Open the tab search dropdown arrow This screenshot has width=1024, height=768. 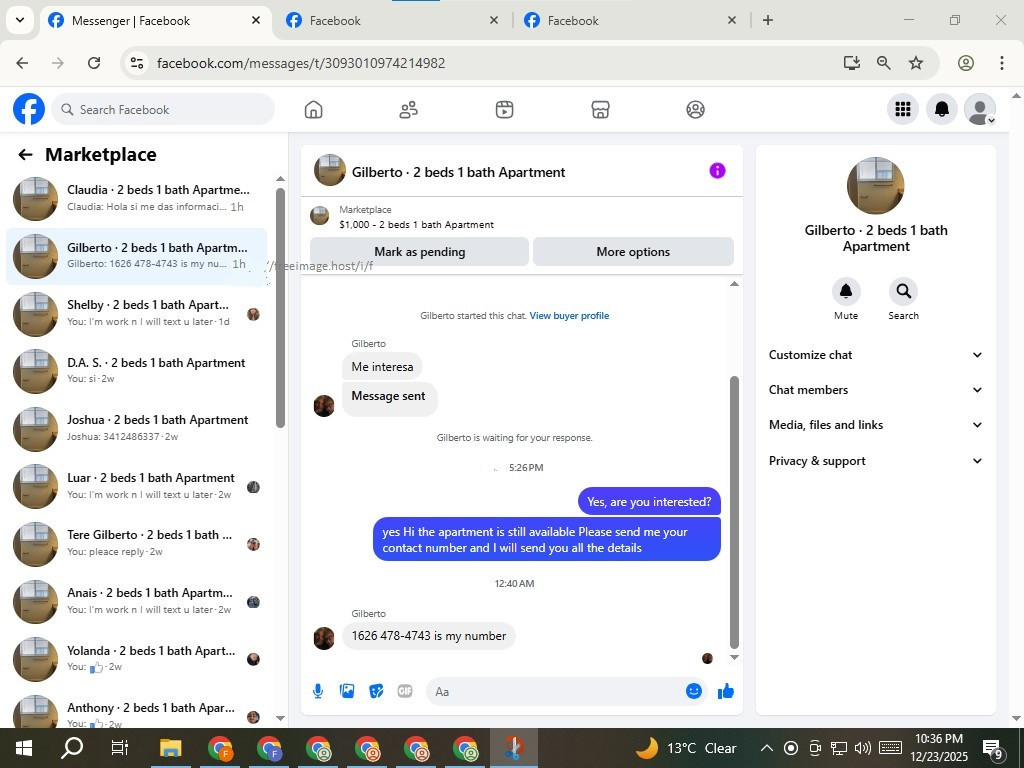[x=20, y=20]
